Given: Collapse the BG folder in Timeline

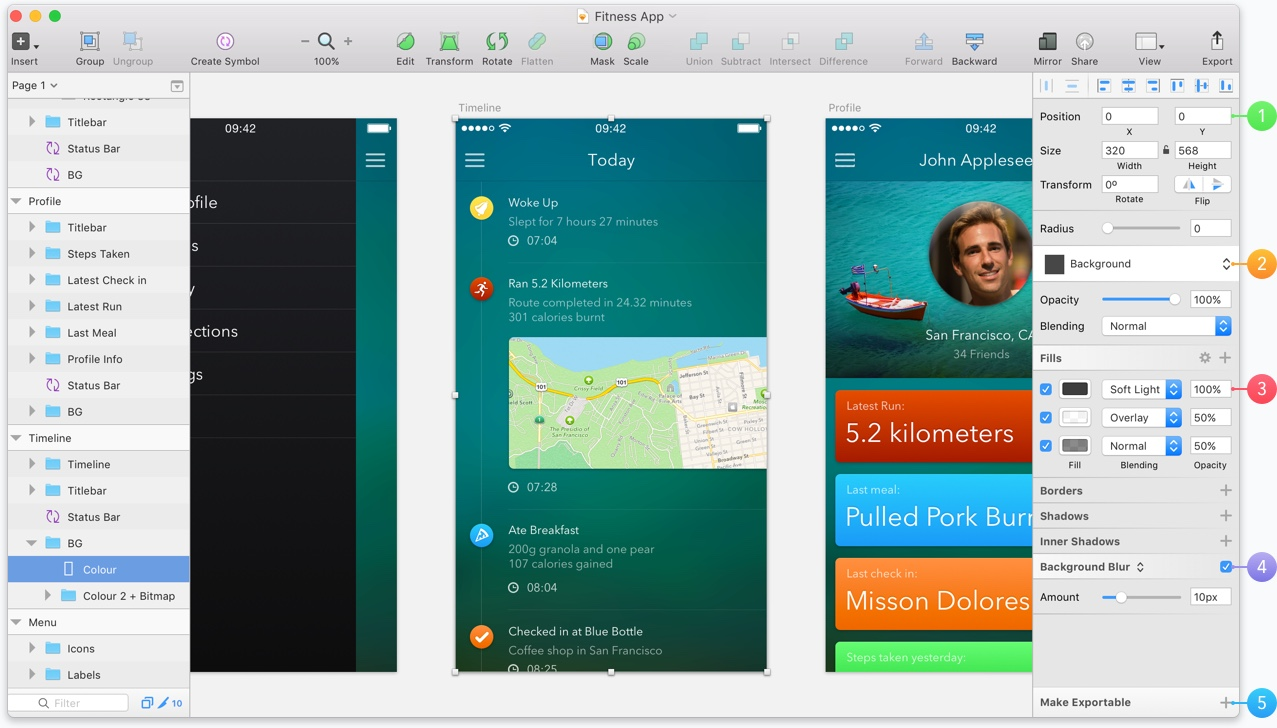Looking at the screenshot, I should pyautogui.click(x=32, y=543).
